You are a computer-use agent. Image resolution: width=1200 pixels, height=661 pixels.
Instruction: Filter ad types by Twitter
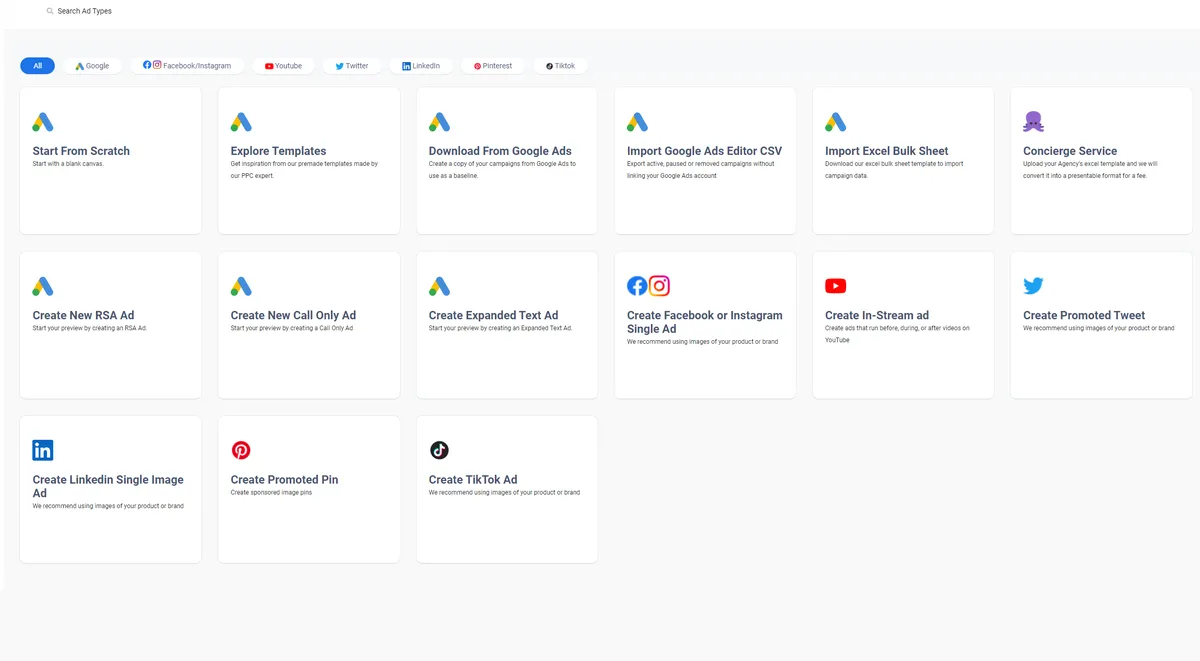352,66
